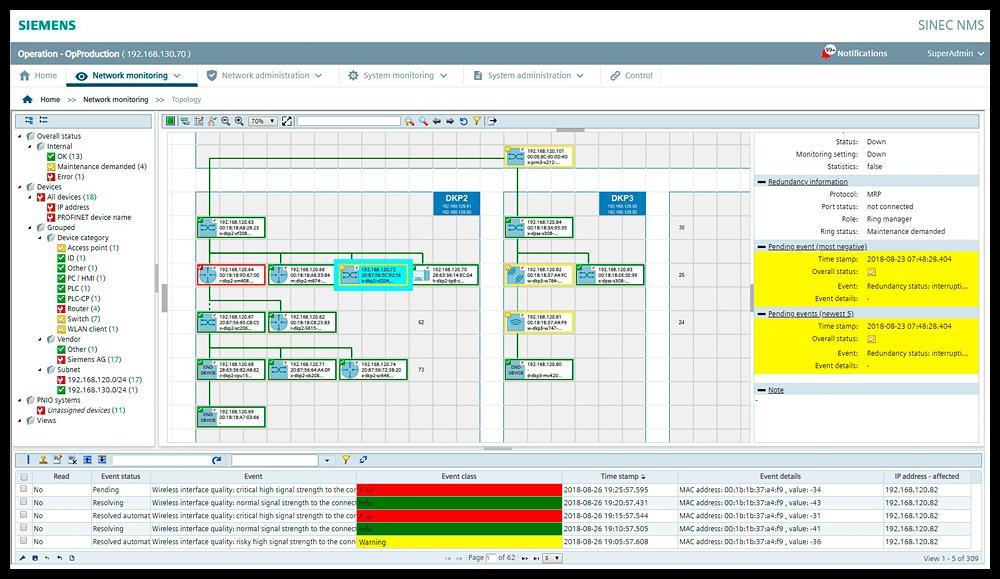The image size is (1000, 579).
Task: Click the red search magnifier in topology toolbar
Action: [x=423, y=121]
